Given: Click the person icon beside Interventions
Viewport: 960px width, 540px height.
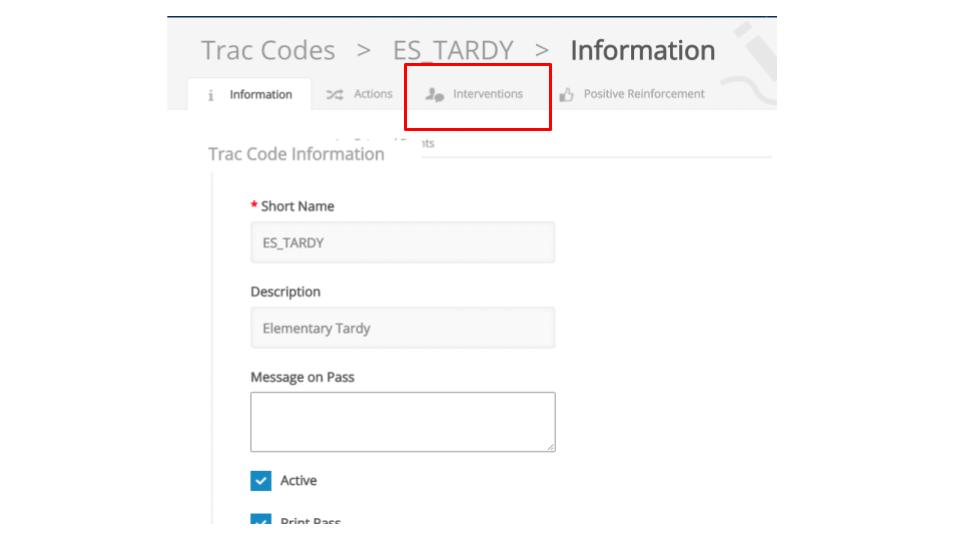Looking at the screenshot, I should click(434, 94).
